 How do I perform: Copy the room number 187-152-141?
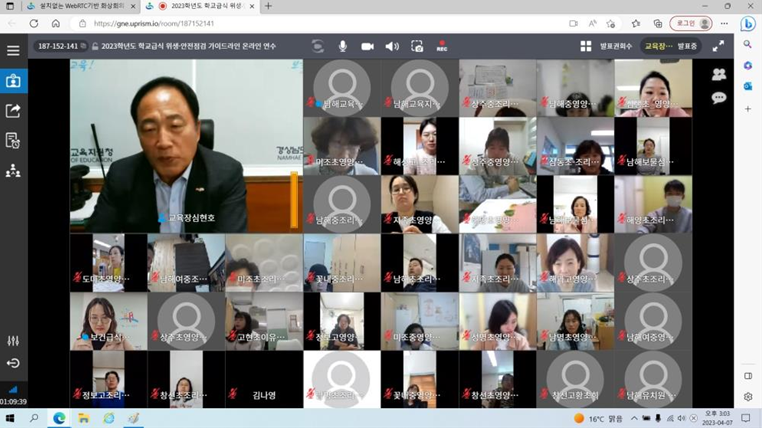(83, 46)
